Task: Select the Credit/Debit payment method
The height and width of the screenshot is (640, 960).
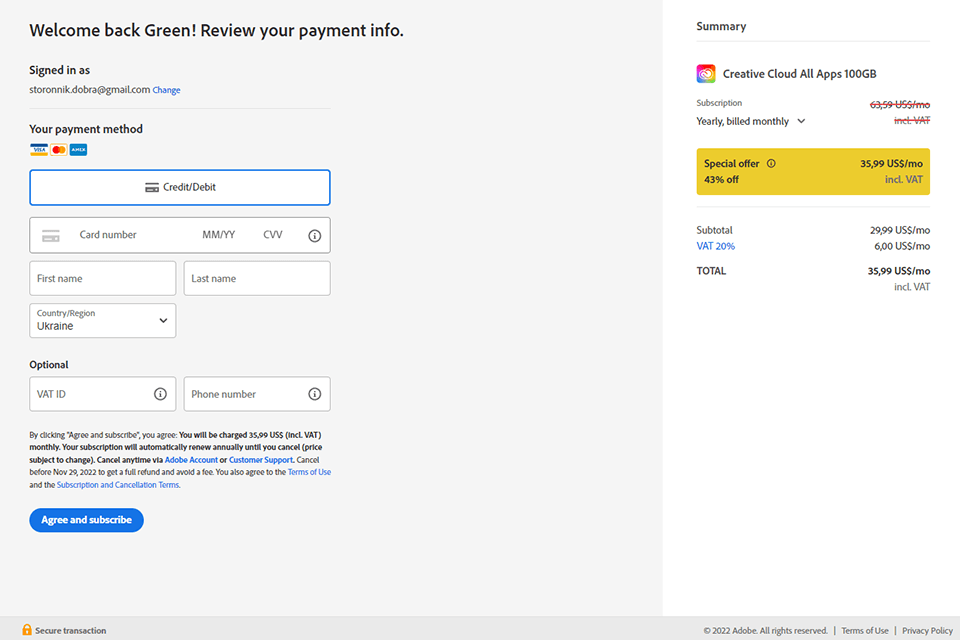Action: pyautogui.click(x=180, y=187)
